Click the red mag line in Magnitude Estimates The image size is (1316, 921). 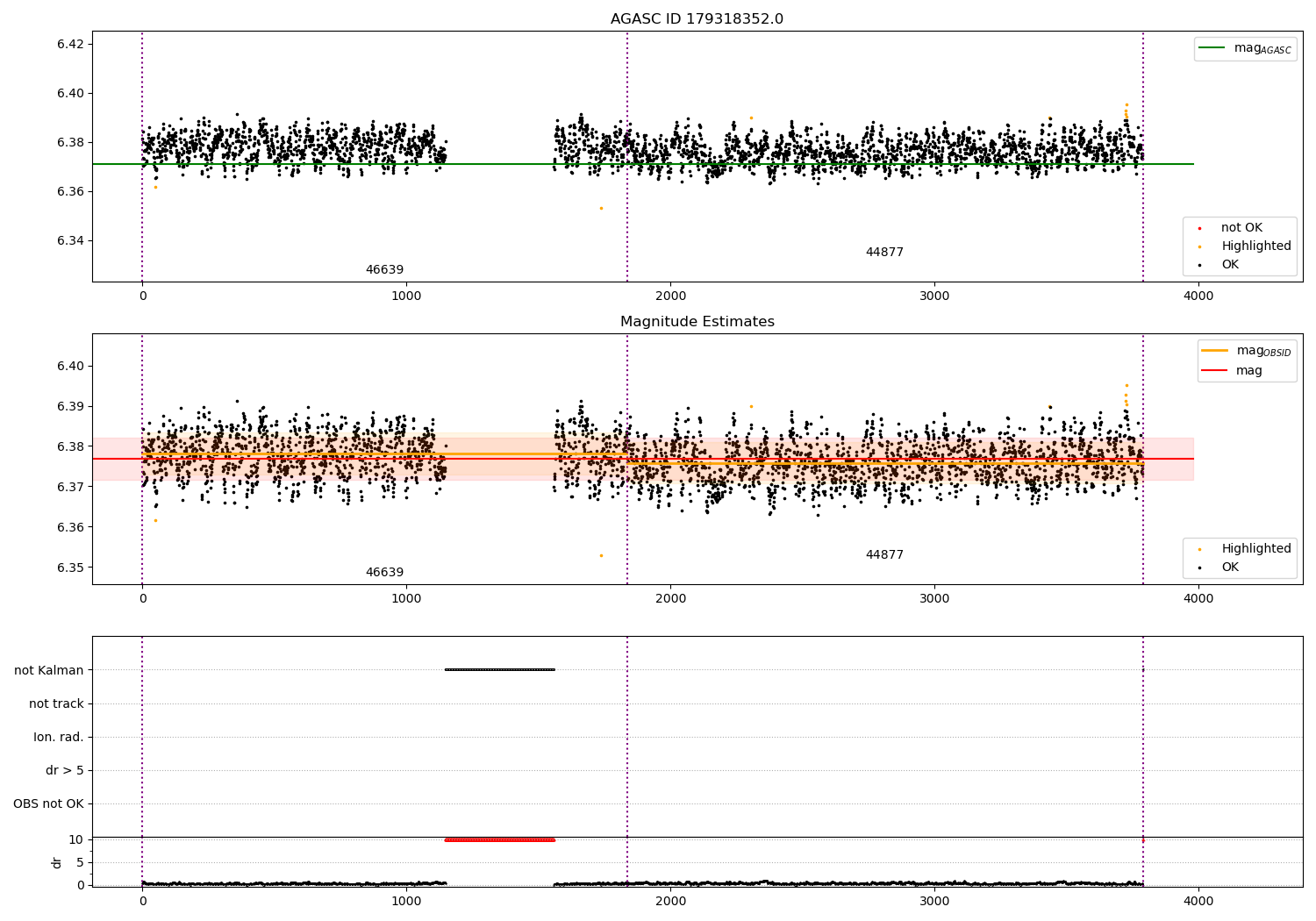(643, 459)
